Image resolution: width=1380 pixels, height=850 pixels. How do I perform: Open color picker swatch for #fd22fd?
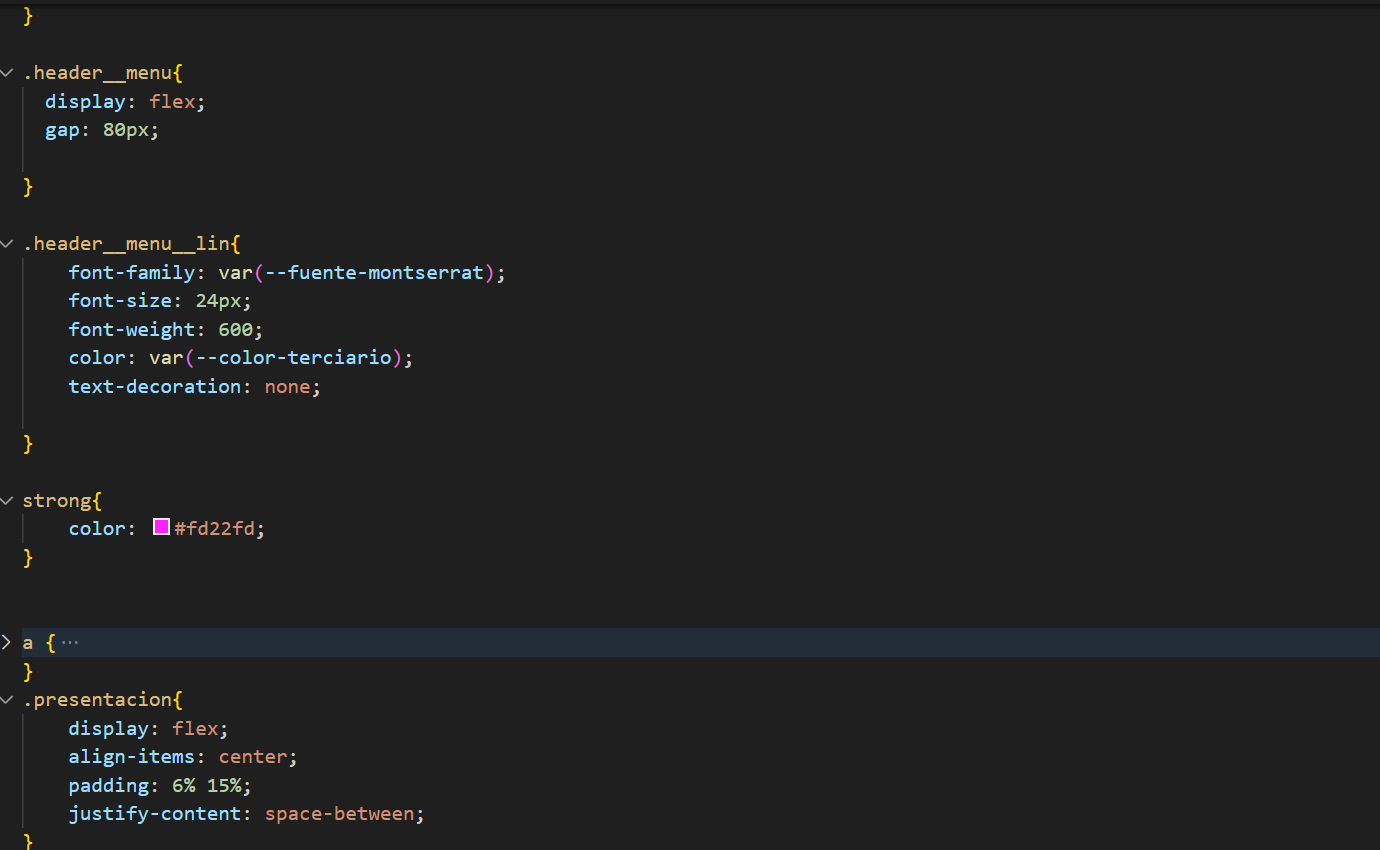[x=161, y=527]
